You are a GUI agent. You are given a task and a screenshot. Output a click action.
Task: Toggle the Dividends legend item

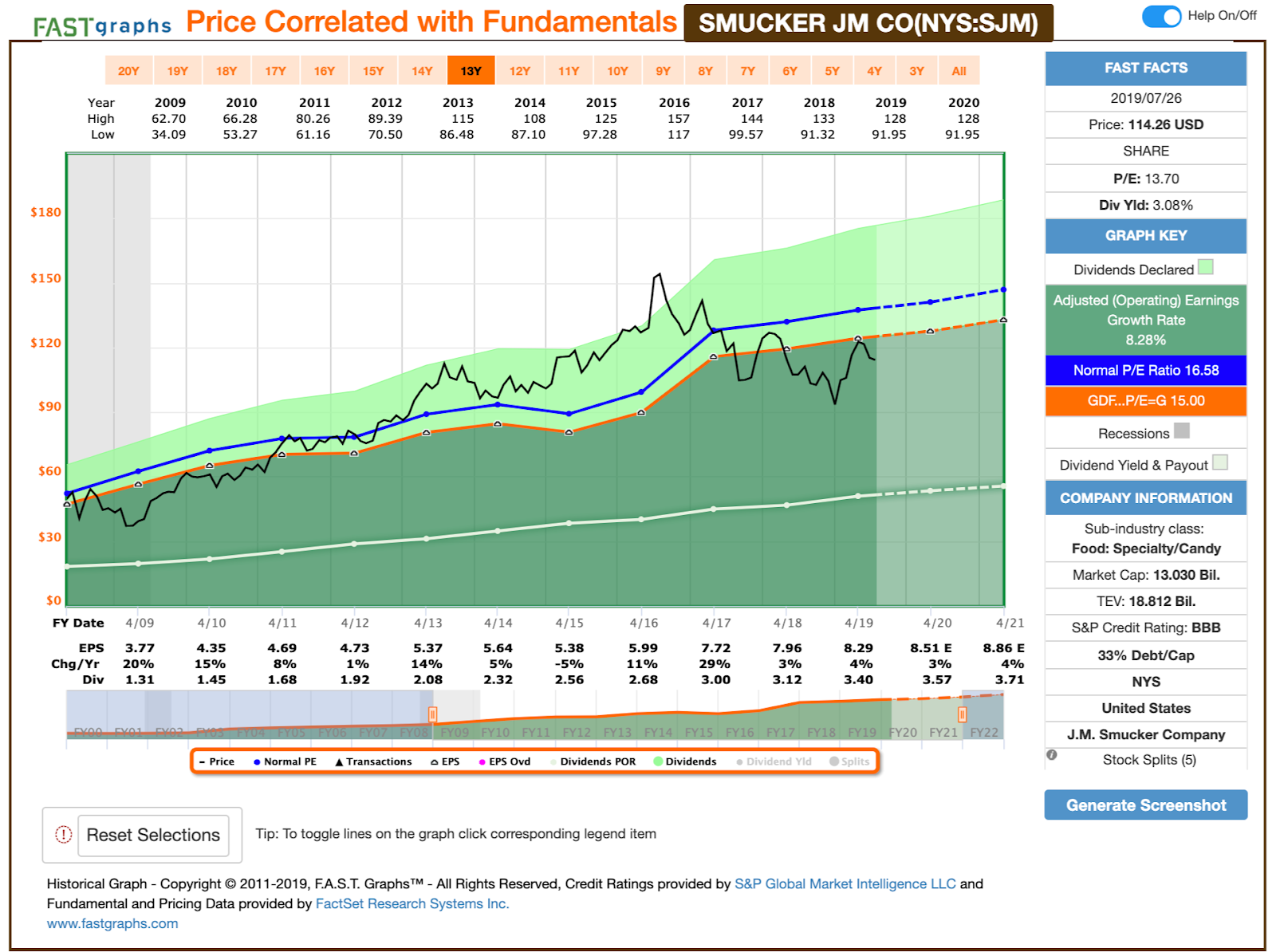[685, 761]
